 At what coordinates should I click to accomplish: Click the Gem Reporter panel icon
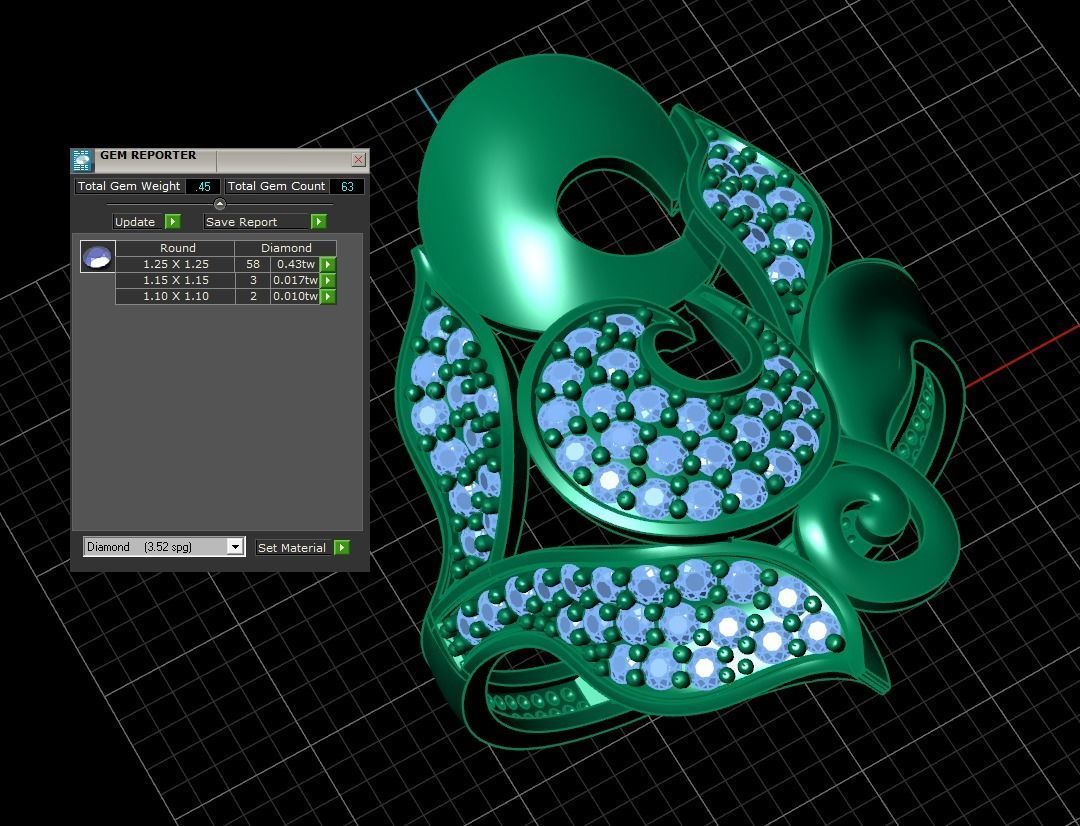click(x=83, y=160)
